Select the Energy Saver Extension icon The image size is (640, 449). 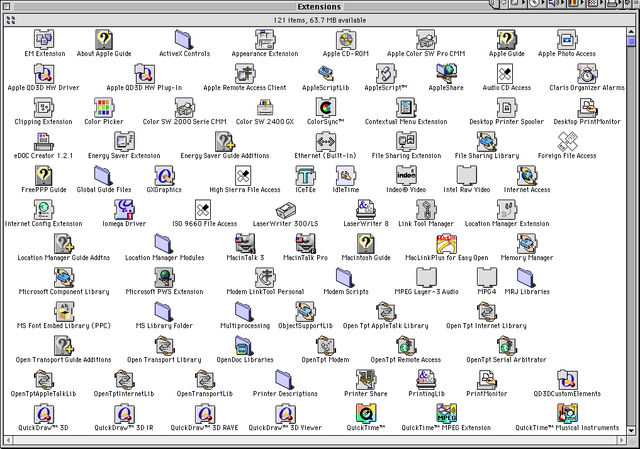(124, 141)
